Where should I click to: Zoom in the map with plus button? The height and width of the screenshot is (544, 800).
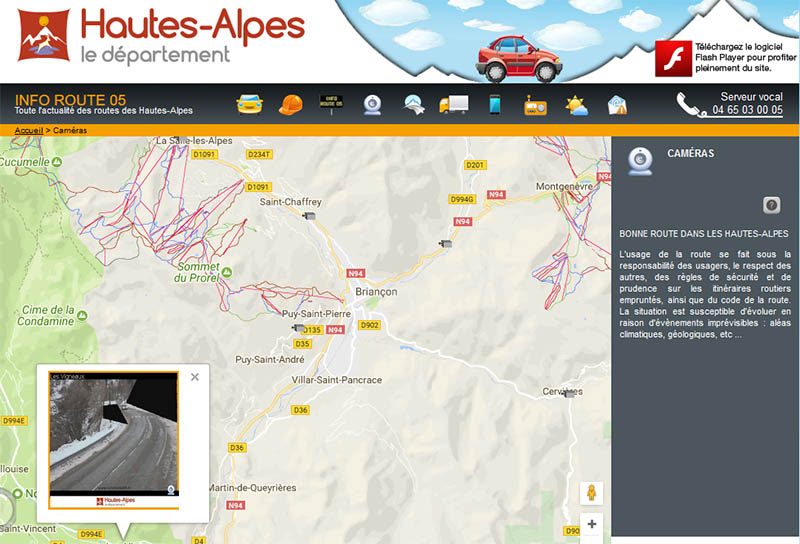[592, 524]
